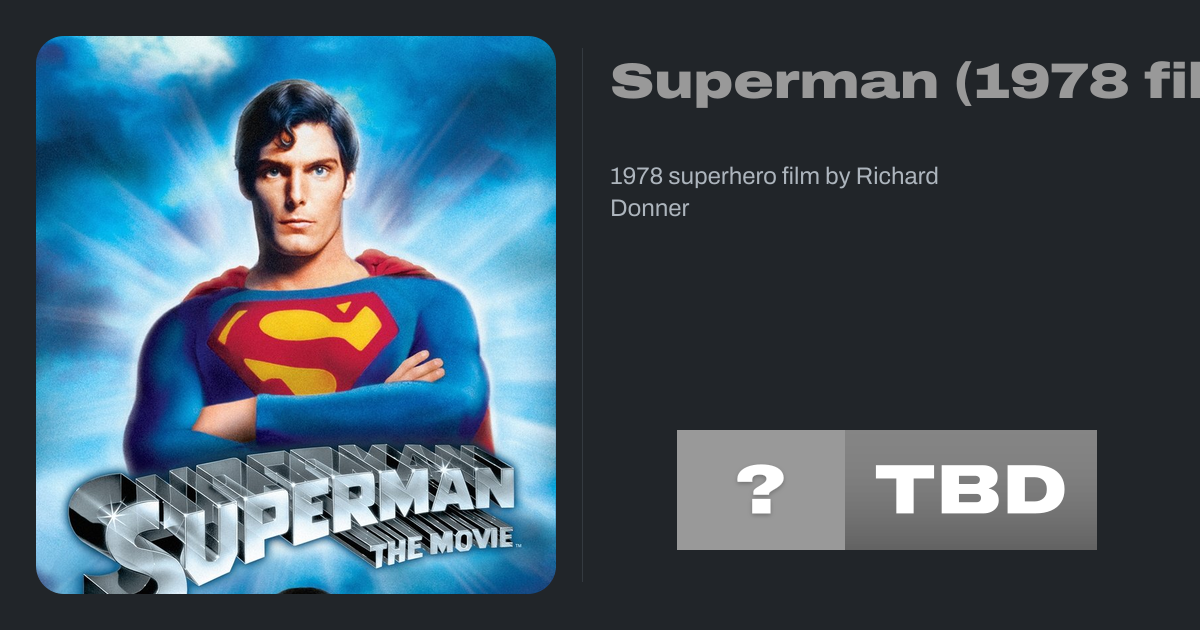
Task: Click the sparkle glint on the chrome logo
Action: (x=113, y=516)
